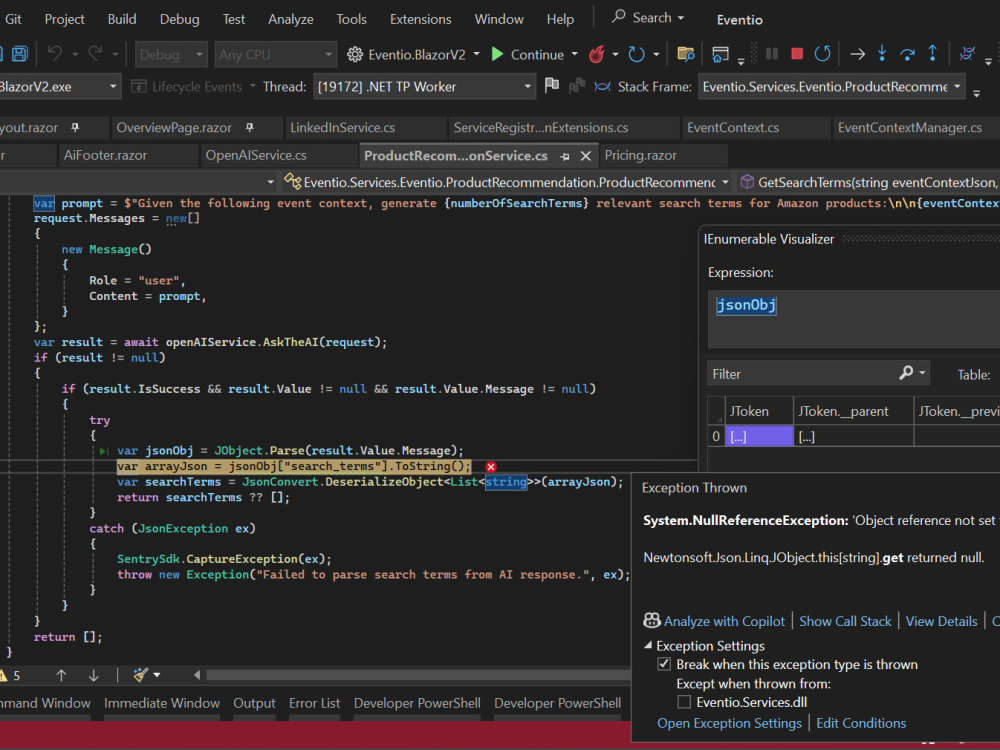The width and height of the screenshot is (1000, 750).
Task: Open the Eventio.BlazorV2 startup project dropdown arrow
Action: point(476,54)
